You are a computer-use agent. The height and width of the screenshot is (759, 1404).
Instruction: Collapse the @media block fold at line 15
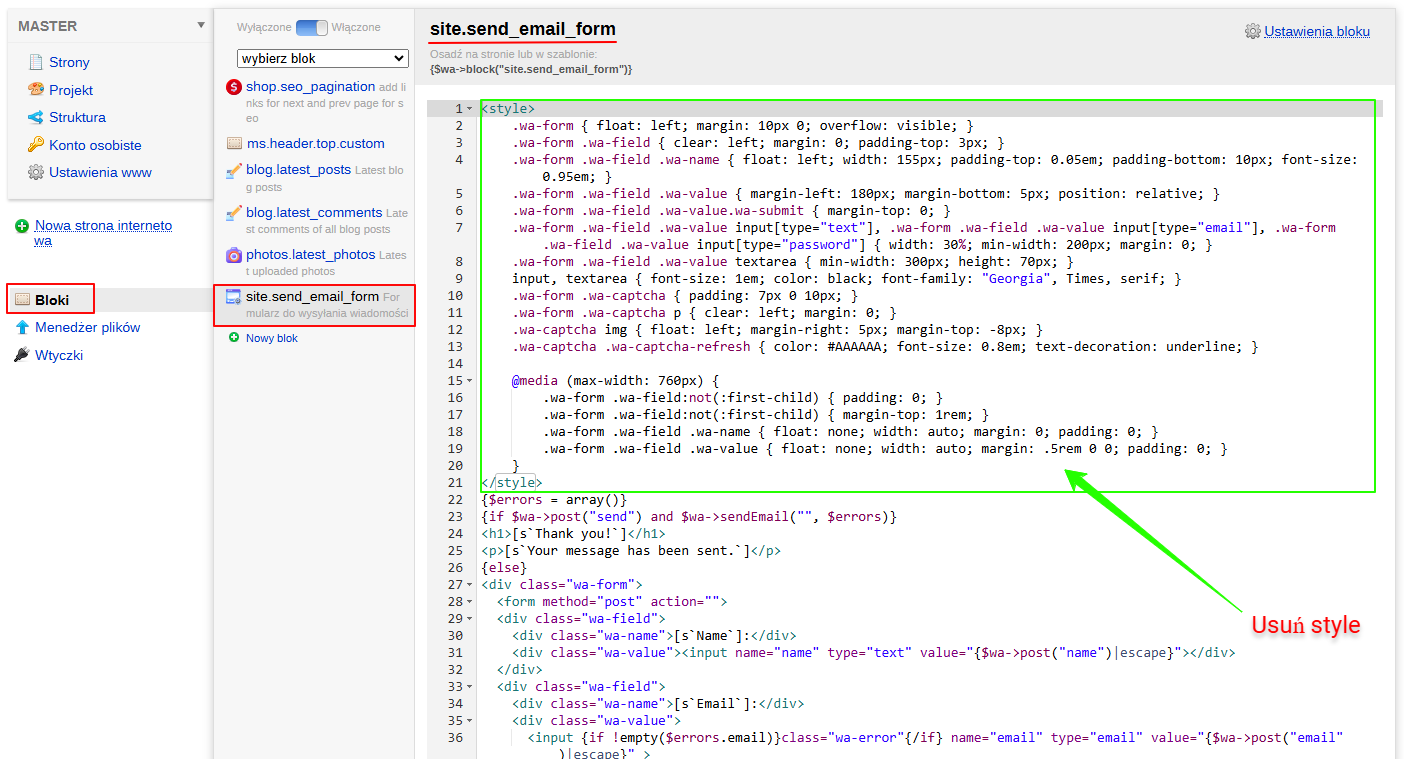point(470,381)
